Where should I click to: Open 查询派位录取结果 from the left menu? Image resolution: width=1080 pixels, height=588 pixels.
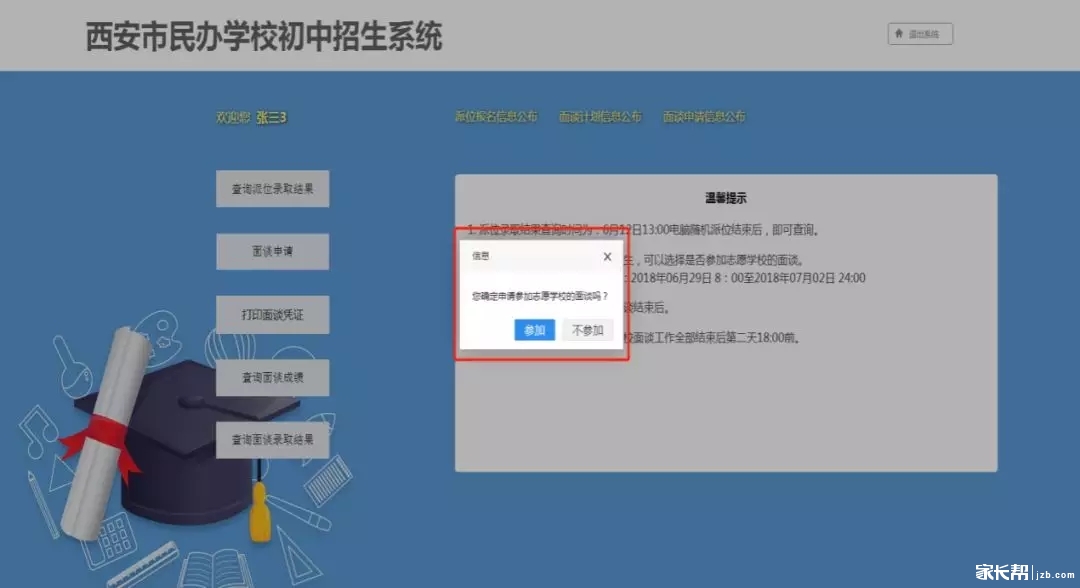tap(272, 189)
